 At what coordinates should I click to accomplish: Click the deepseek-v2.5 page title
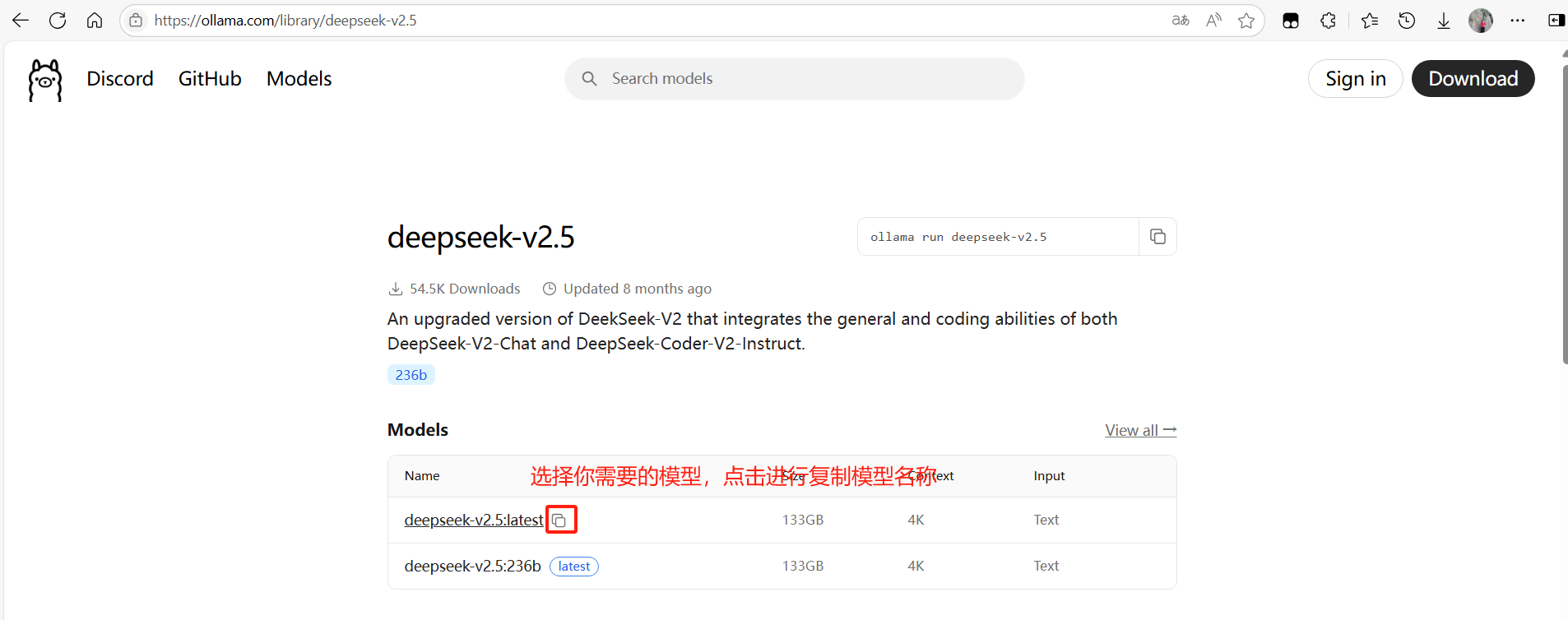(x=480, y=237)
